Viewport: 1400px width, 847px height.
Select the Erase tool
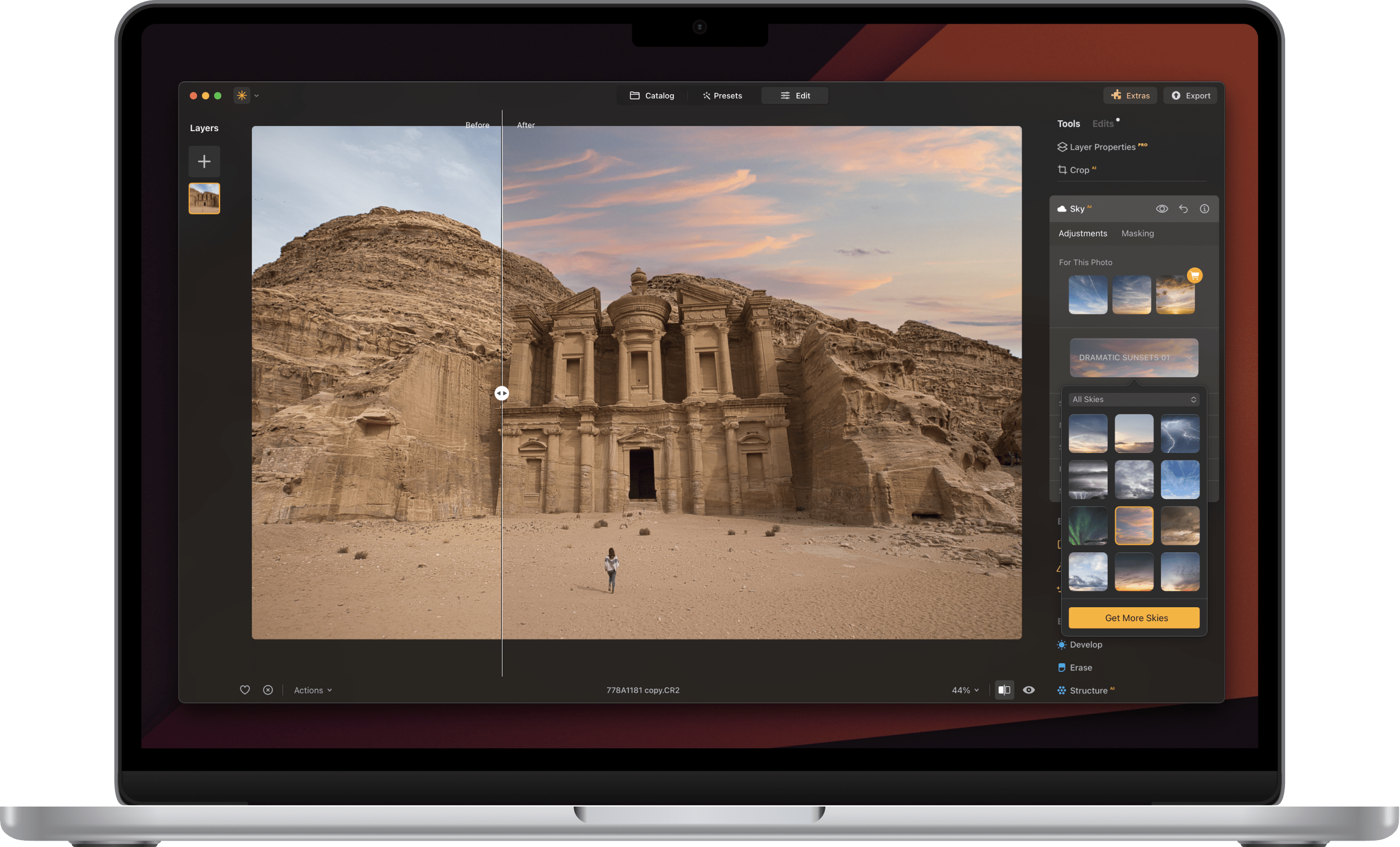[x=1079, y=667]
